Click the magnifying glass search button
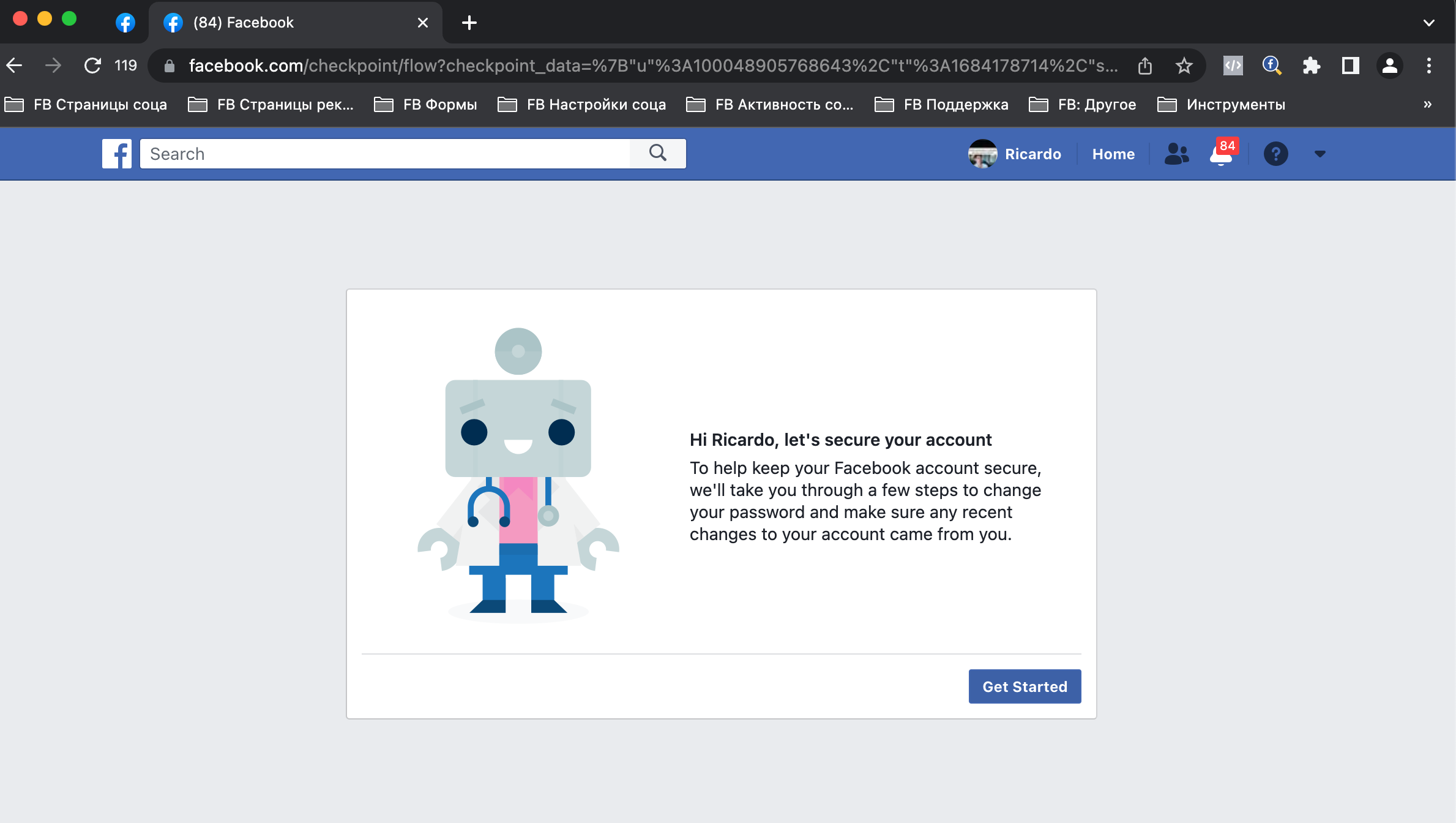This screenshot has width=1456, height=823. click(x=658, y=153)
